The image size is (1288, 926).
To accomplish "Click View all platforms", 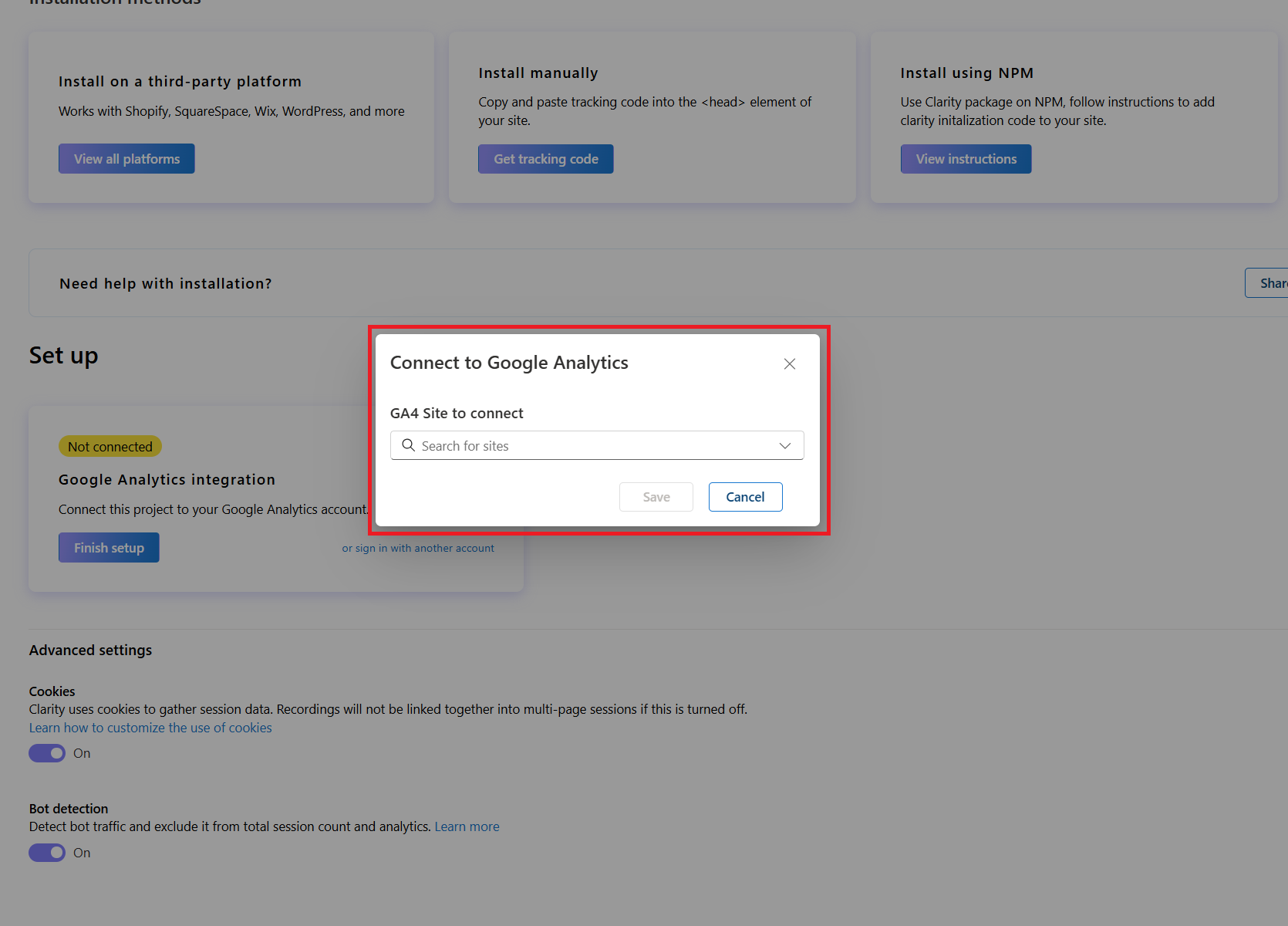I will [126, 158].
